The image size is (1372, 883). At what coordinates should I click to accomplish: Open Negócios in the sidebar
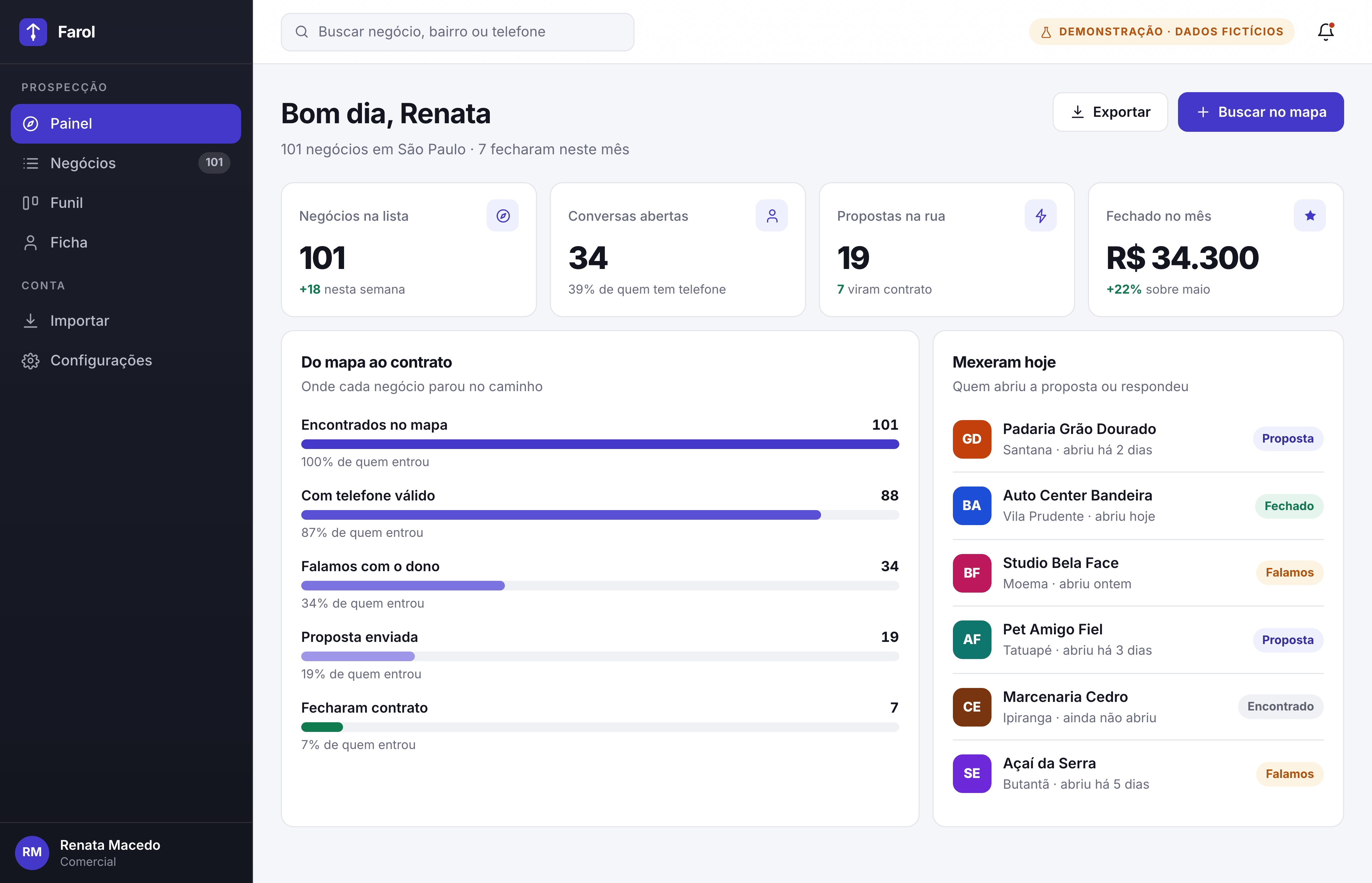(x=125, y=163)
